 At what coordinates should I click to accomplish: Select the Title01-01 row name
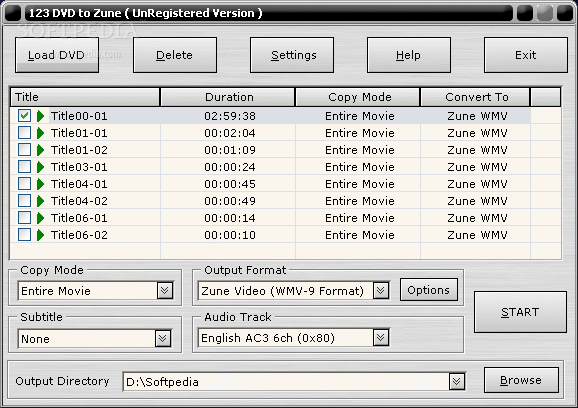(x=79, y=133)
